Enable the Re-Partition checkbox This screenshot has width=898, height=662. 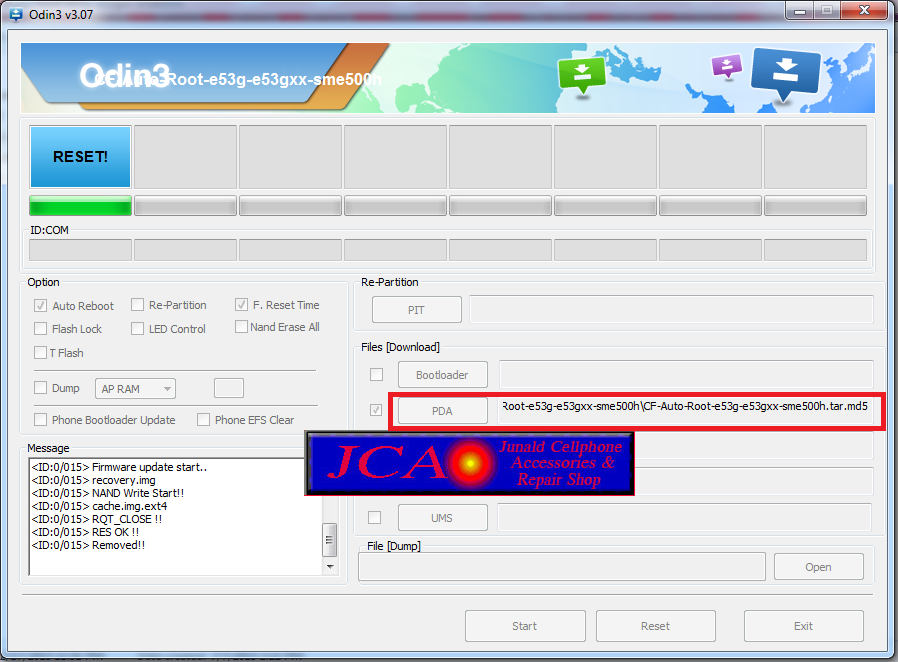[136, 305]
